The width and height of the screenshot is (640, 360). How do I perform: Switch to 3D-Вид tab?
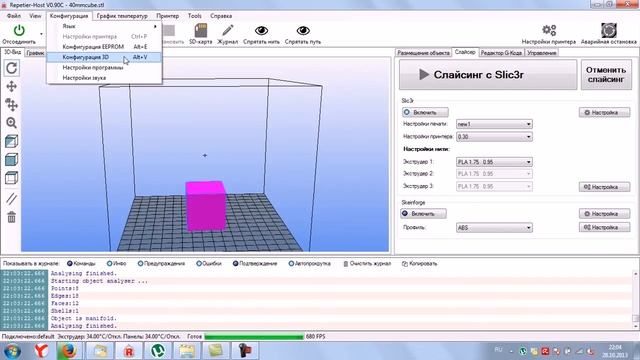[x=13, y=52]
